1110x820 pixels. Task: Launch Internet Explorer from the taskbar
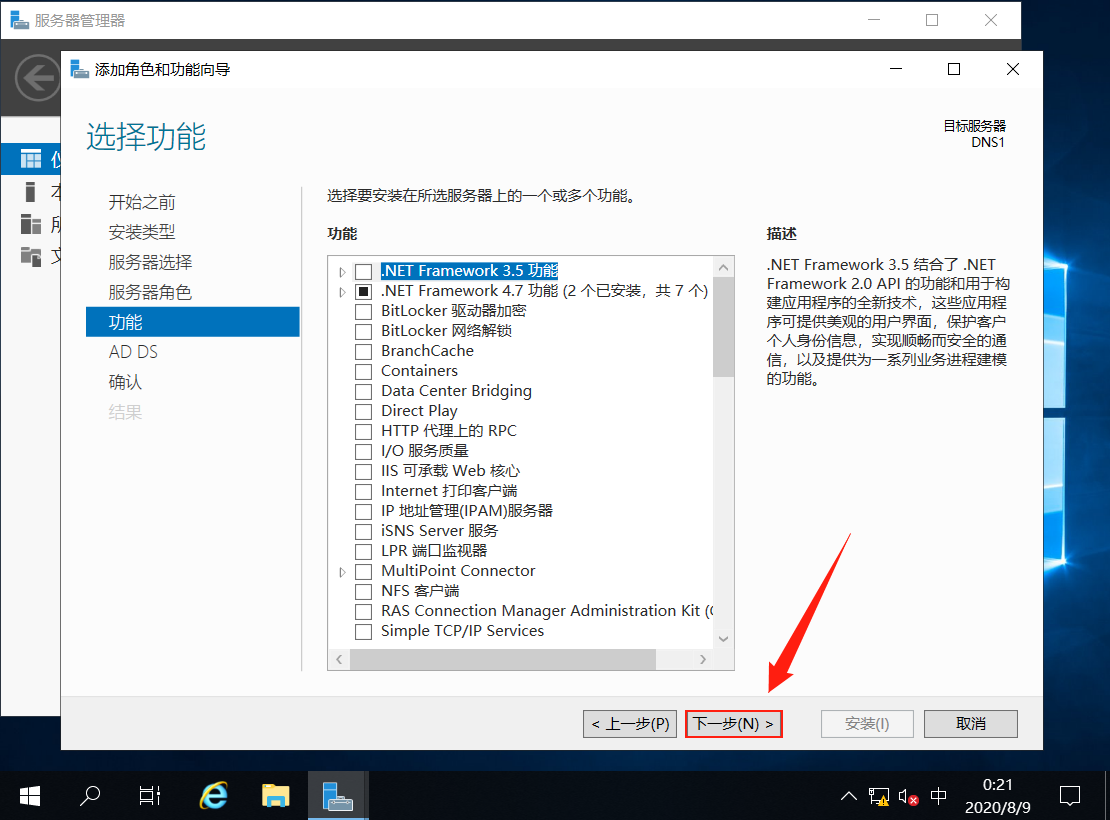coord(213,796)
